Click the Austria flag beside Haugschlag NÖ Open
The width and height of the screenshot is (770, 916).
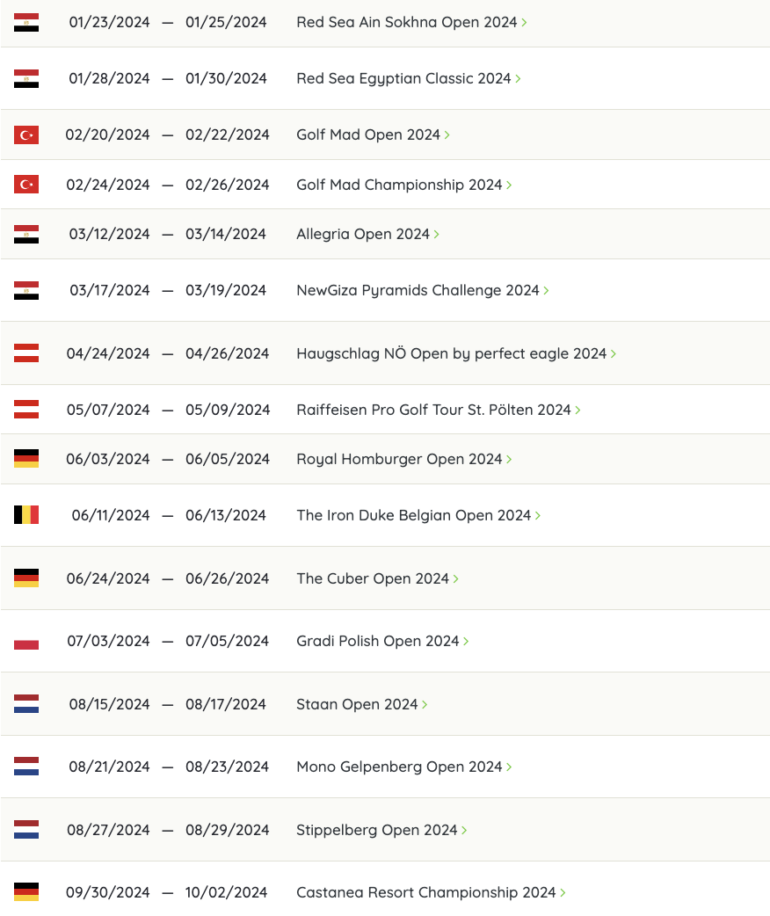coord(26,353)
